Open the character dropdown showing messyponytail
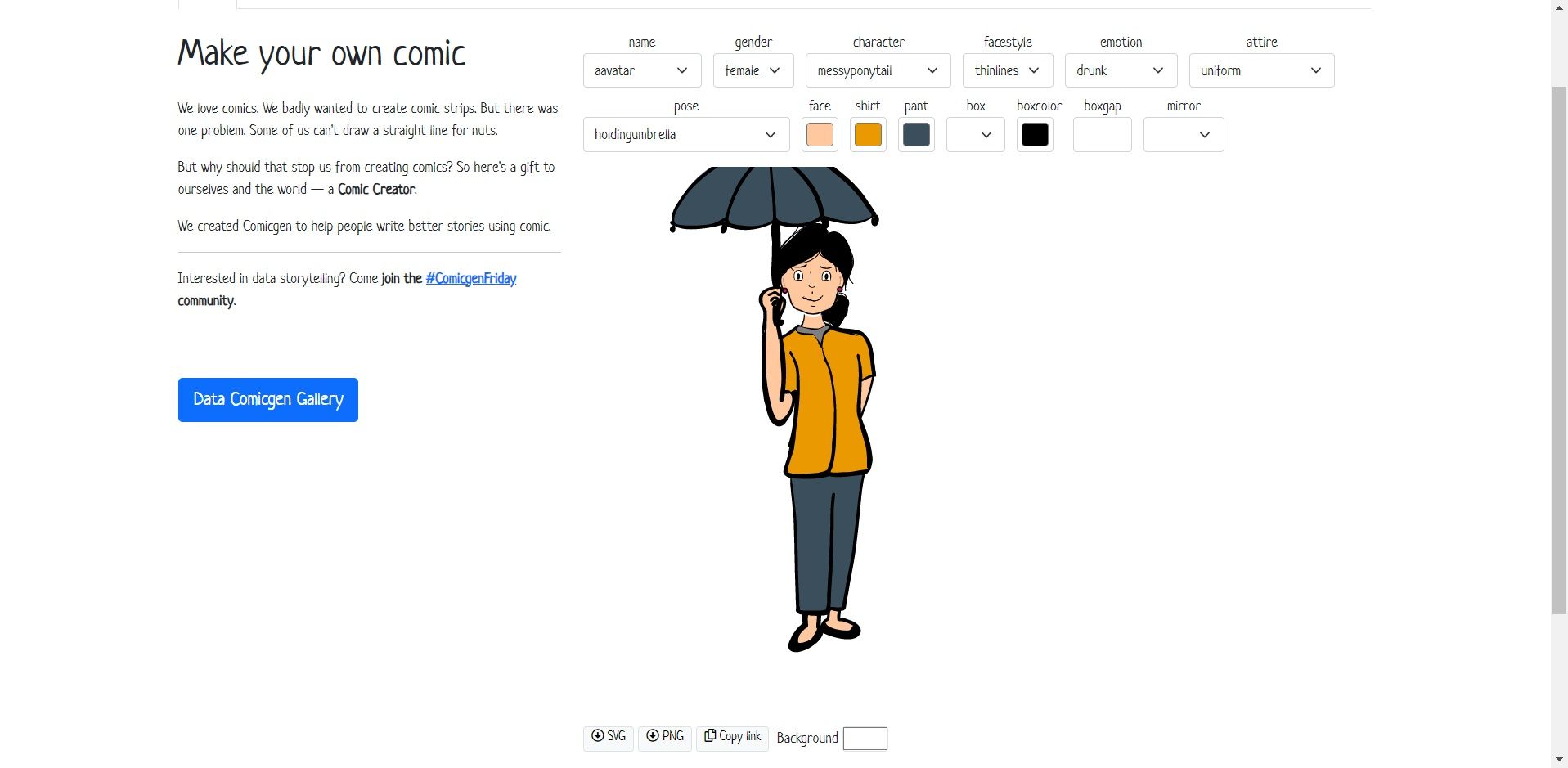The height and width of the screenshot is (768, 1568). click(x=878, y=70)
